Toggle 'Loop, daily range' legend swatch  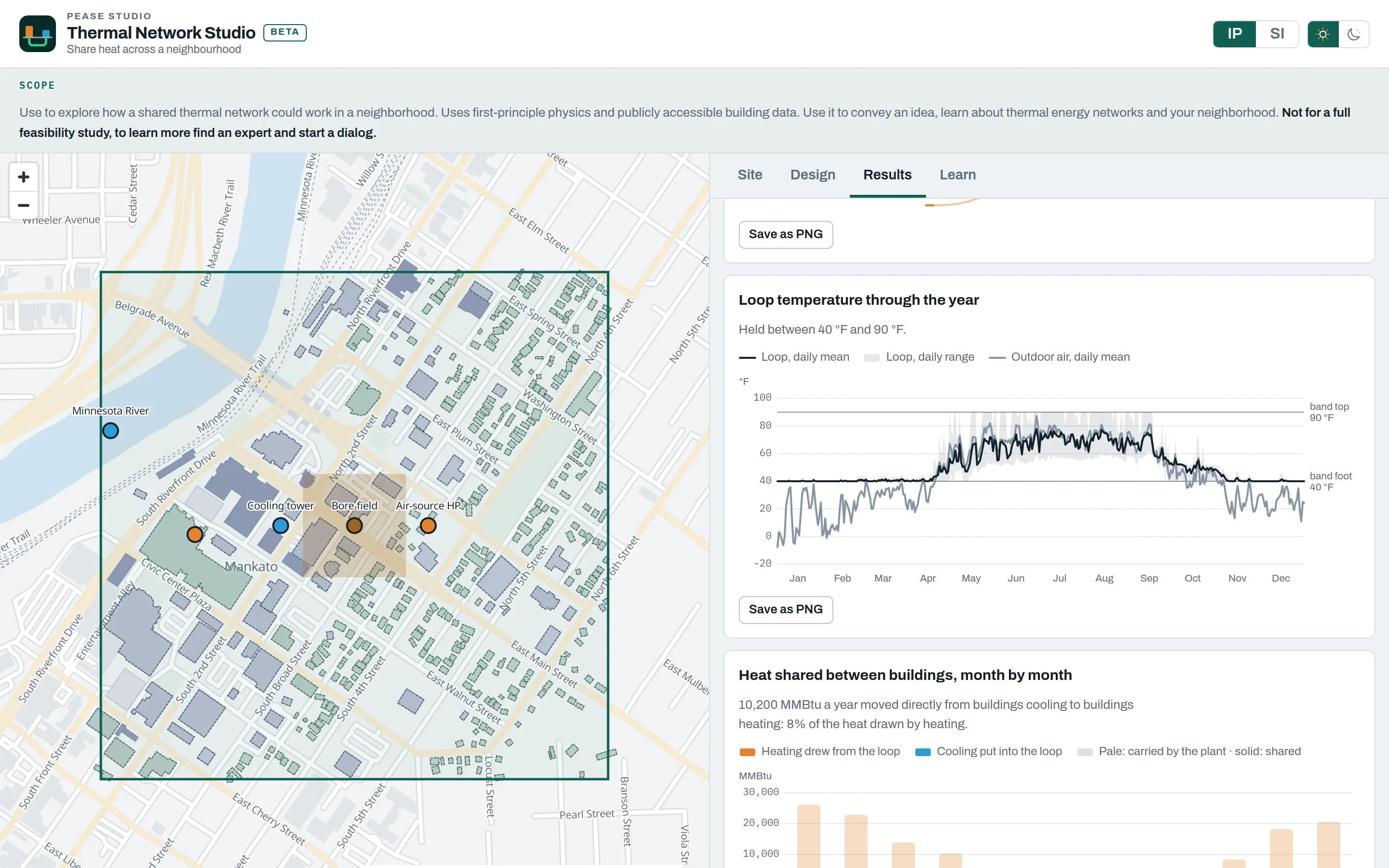click(x=872, y=358)
